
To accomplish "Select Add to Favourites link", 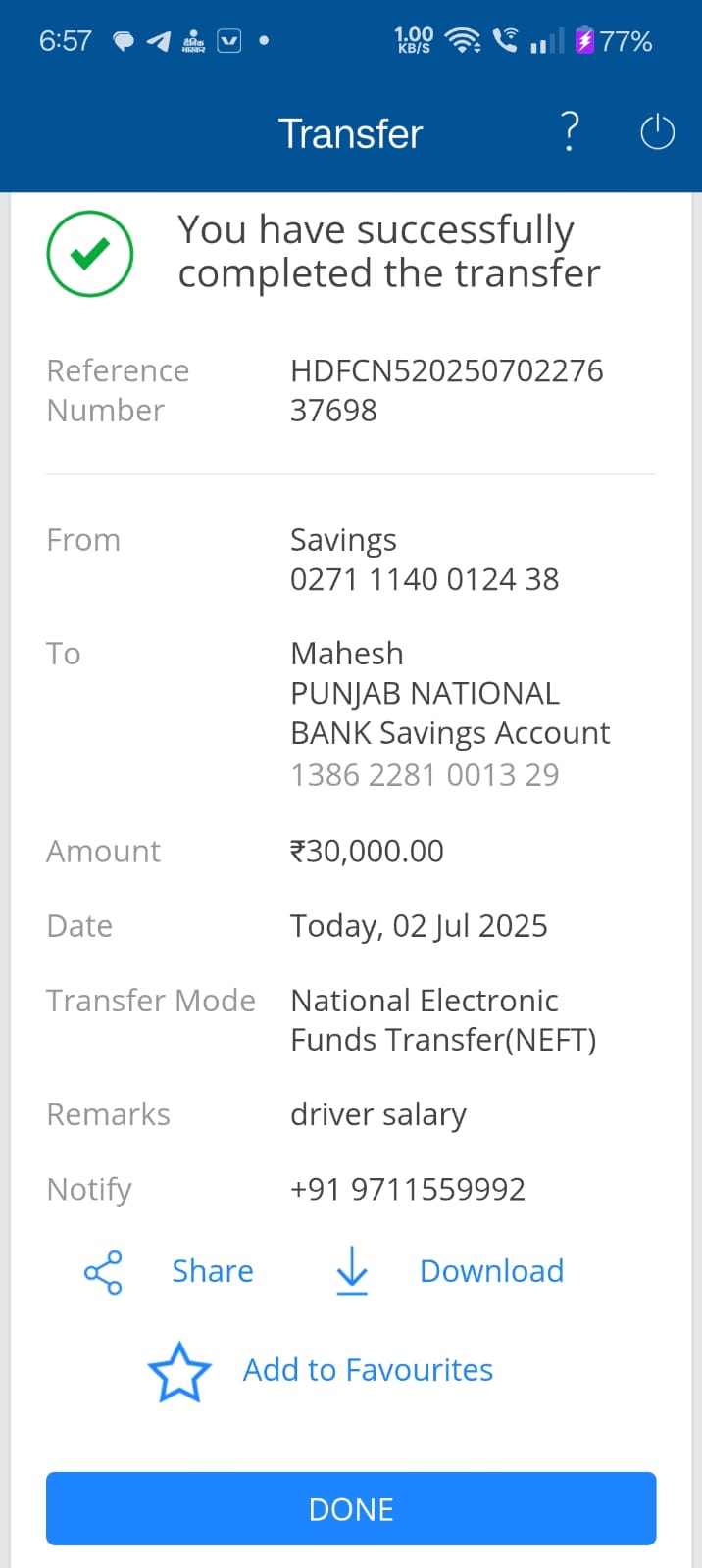I will 368,1370.
